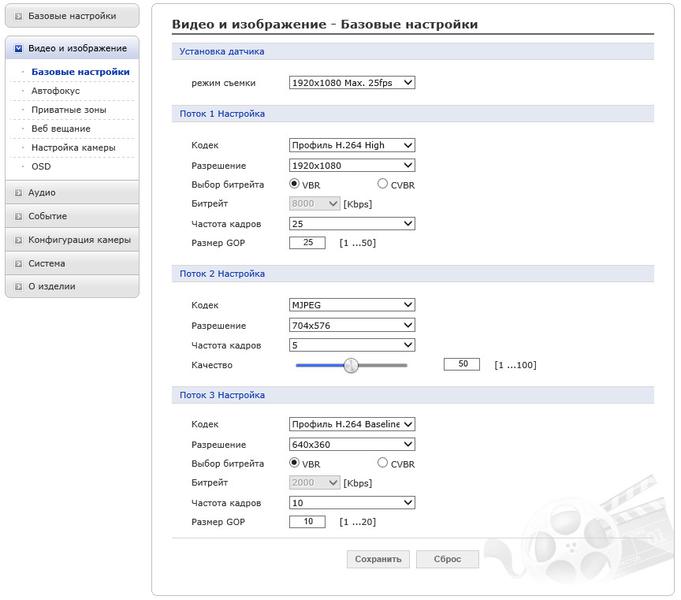The height and width of the screenshot is (600, 681).
Task: Open the режим съемки dropdown
Action: click(x=352, y=83)
